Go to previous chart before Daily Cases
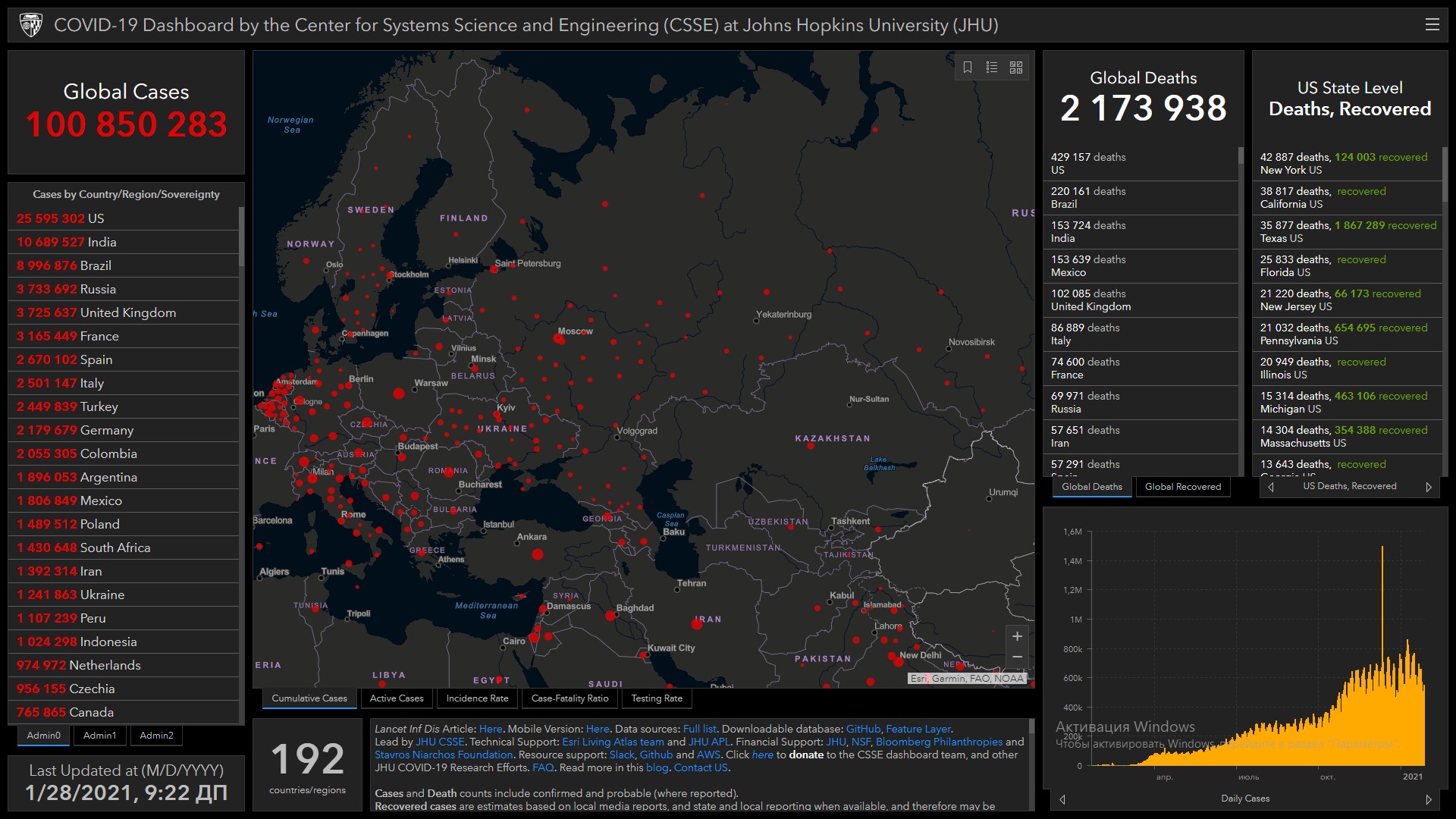Image resolution: width=1456 pixels, height=819 pixels. click(1062, 799)
